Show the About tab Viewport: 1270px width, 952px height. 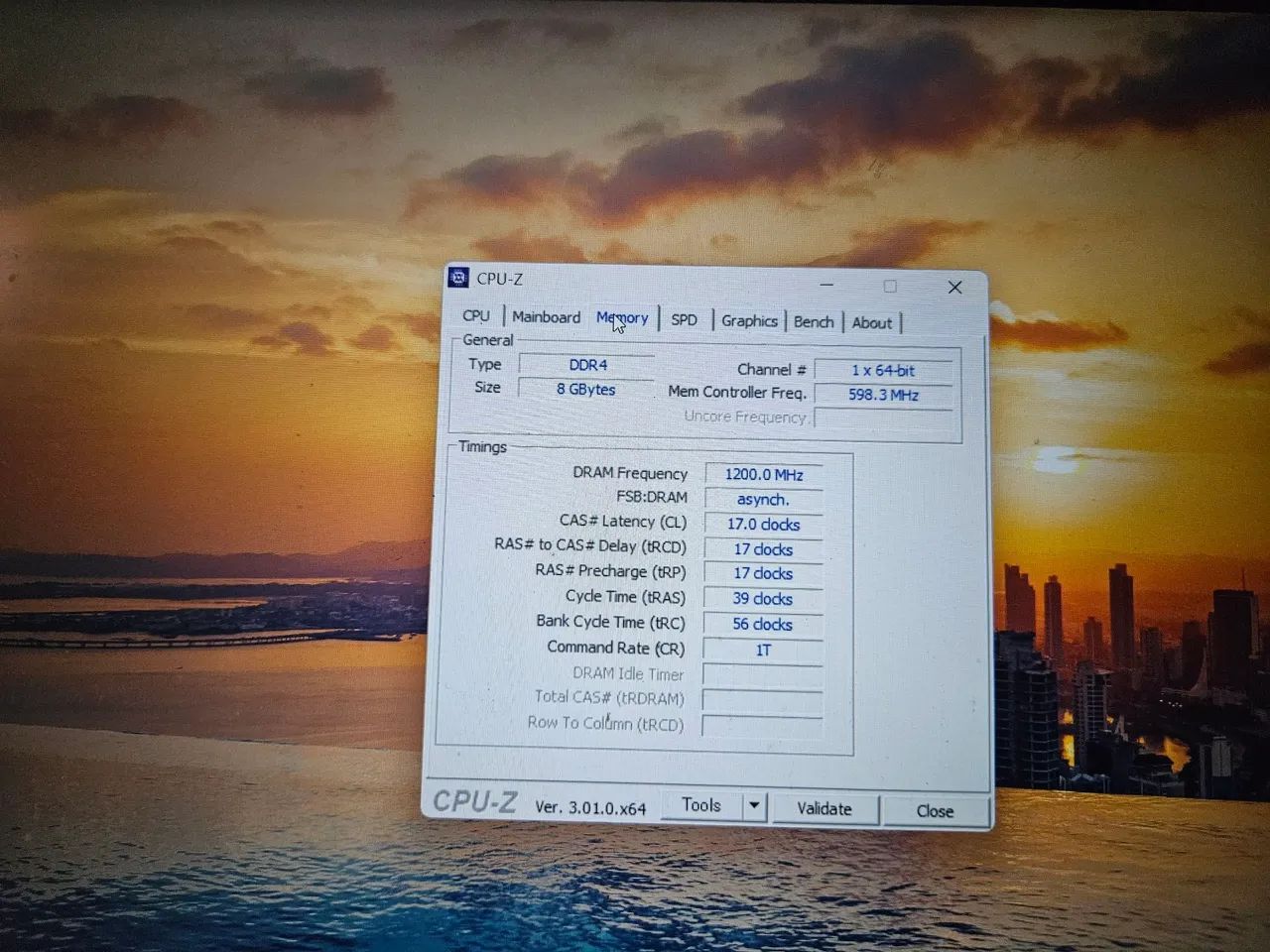[x=871, y=322]
